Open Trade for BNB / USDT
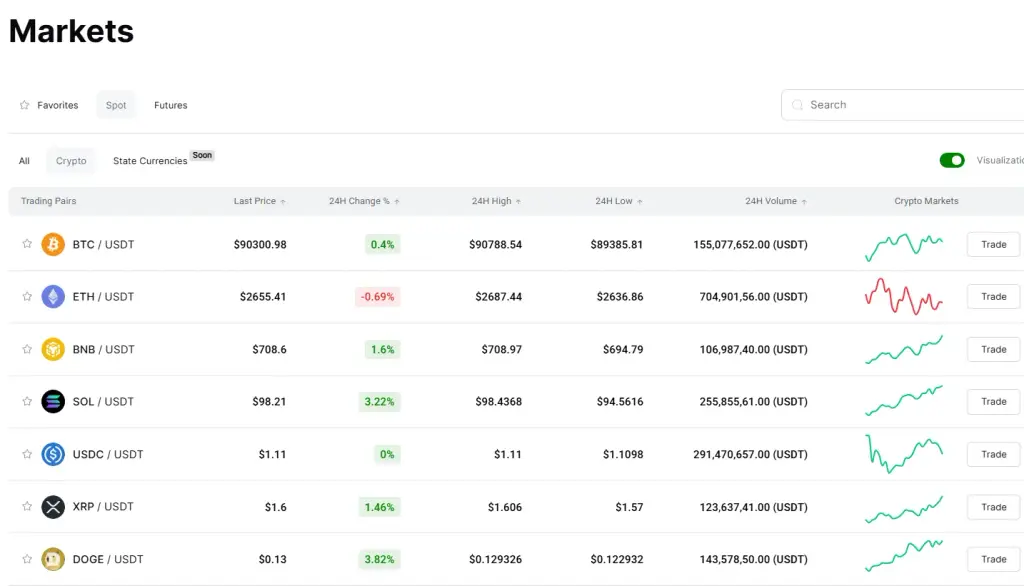Viewport: 1024px width, 586px height. tap(993, 350)
